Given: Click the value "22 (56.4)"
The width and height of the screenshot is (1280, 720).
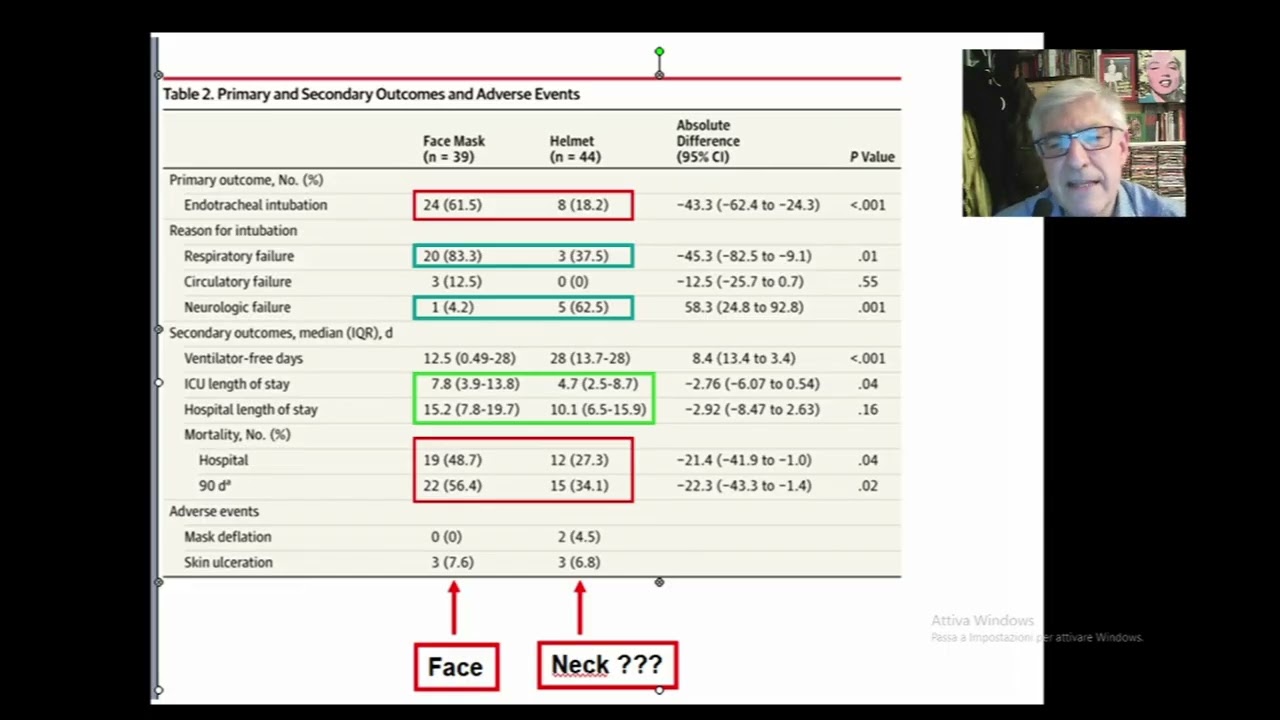Looking at the screenshot, I should tap(452, 486).
